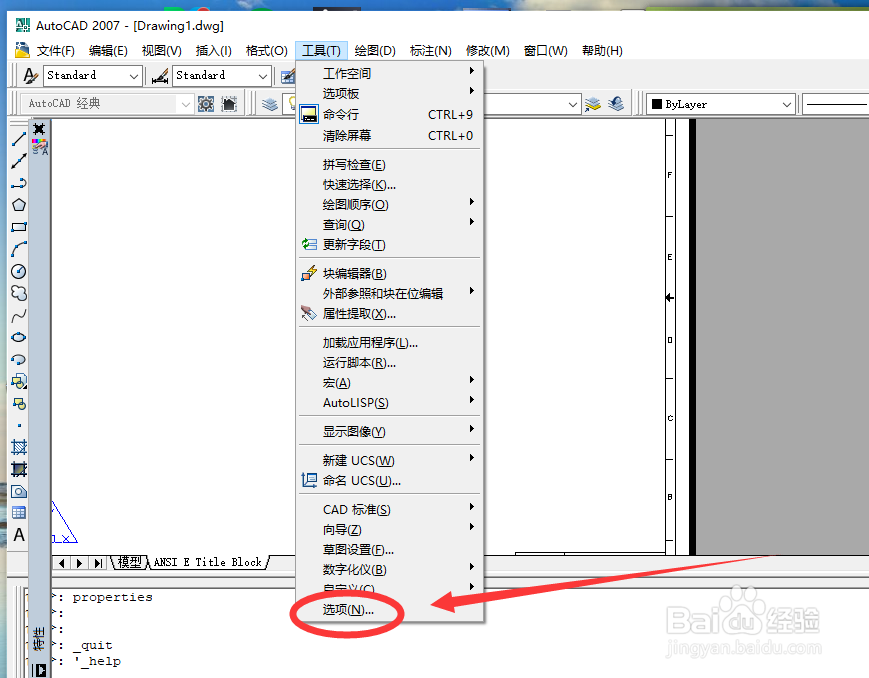Screen dimensions: 869x678
Task: Click the previous layout tab arrow
Action: [x=62, y=563]
